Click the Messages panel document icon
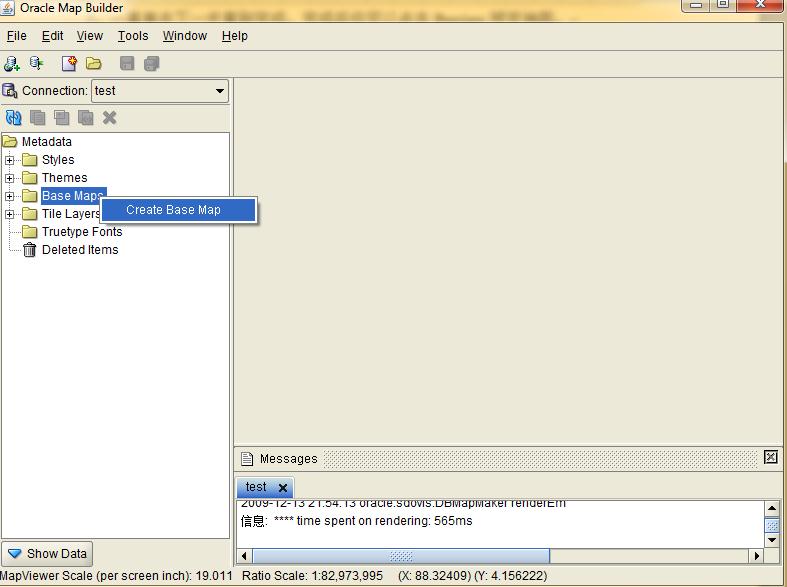787x587 pixels. point(246,459)
